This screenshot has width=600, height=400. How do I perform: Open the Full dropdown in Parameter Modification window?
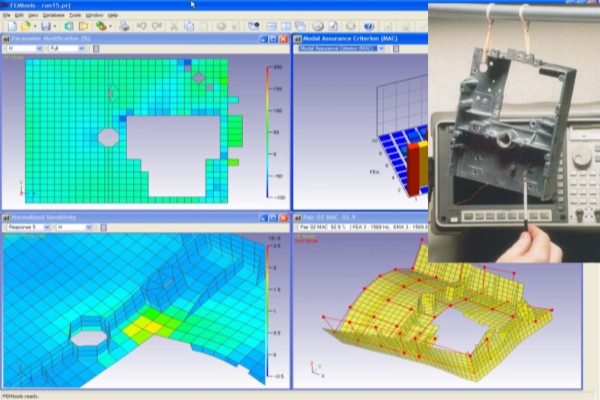tap(81, 49)
